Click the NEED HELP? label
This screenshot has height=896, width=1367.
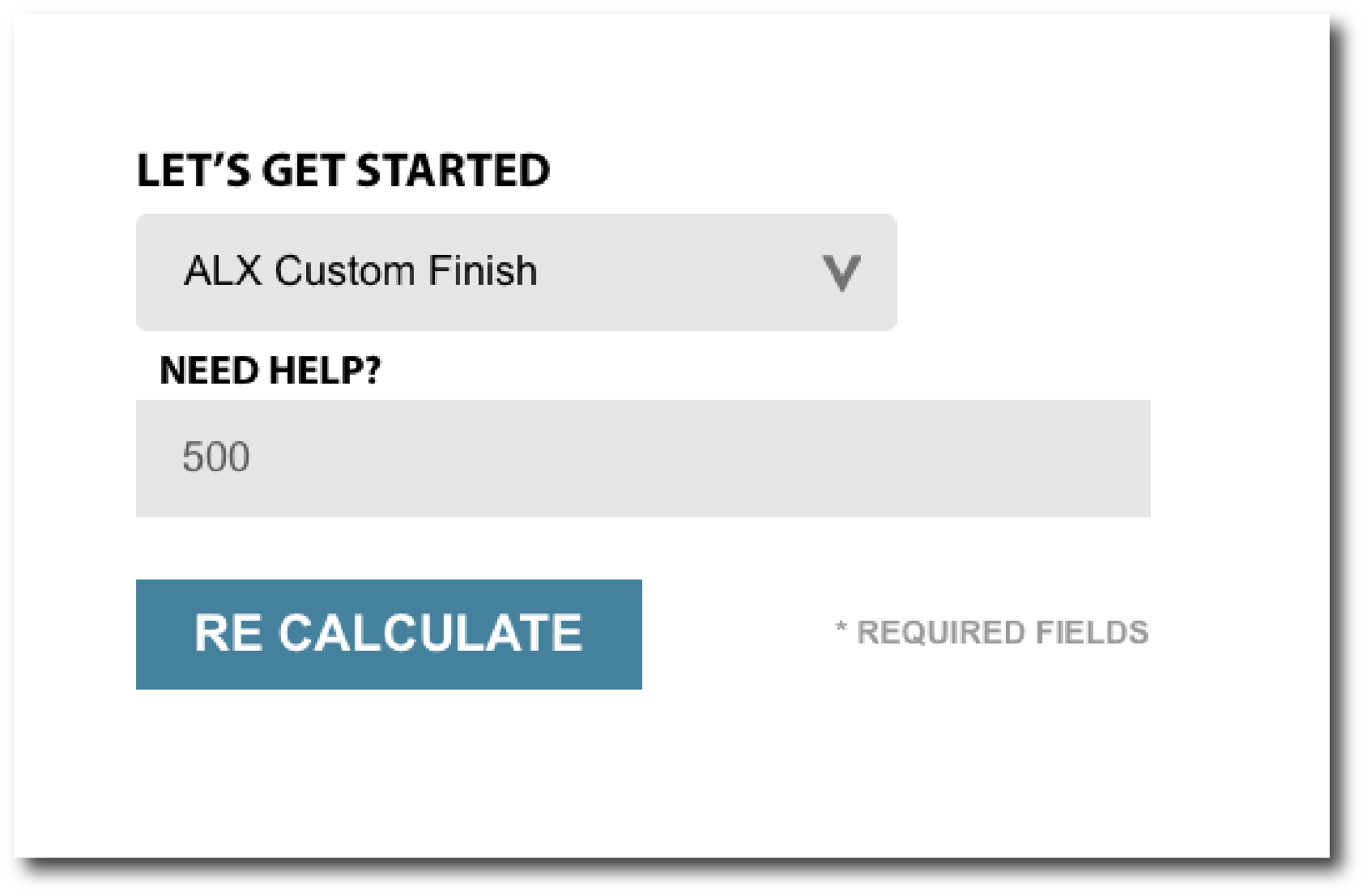(x=270, y=371)
